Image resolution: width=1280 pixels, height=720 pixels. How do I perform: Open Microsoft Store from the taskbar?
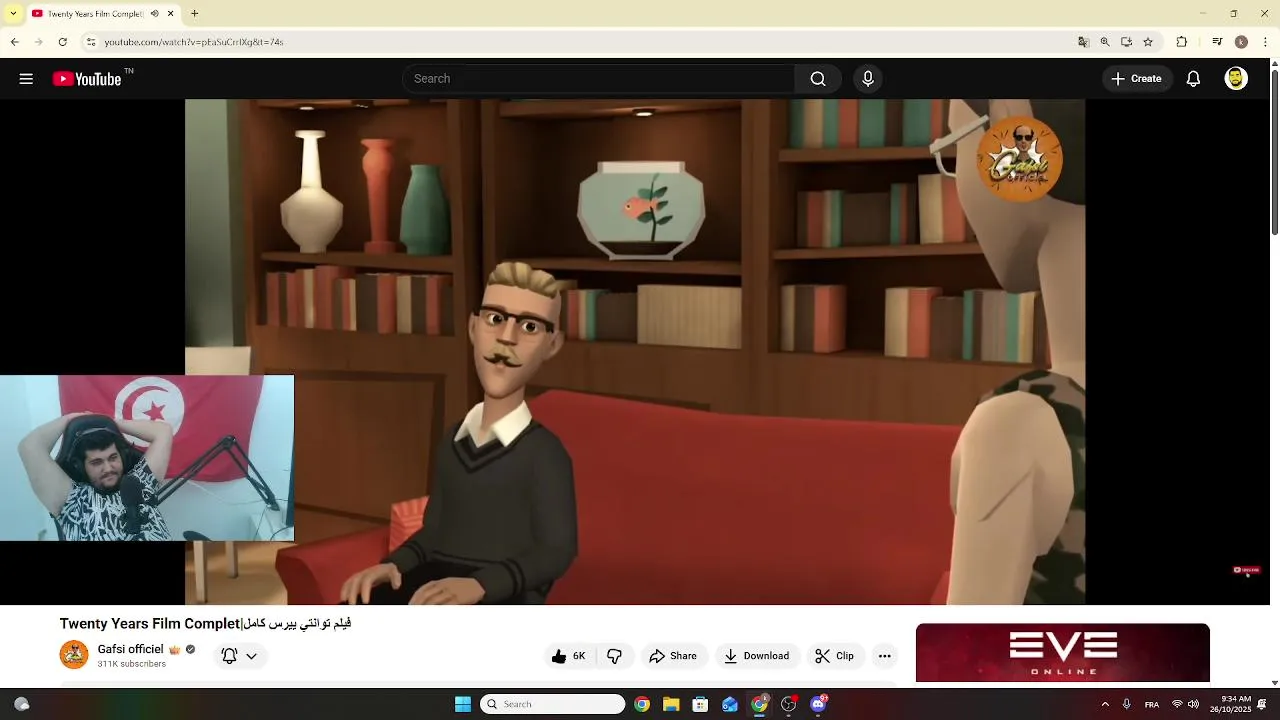700,704
